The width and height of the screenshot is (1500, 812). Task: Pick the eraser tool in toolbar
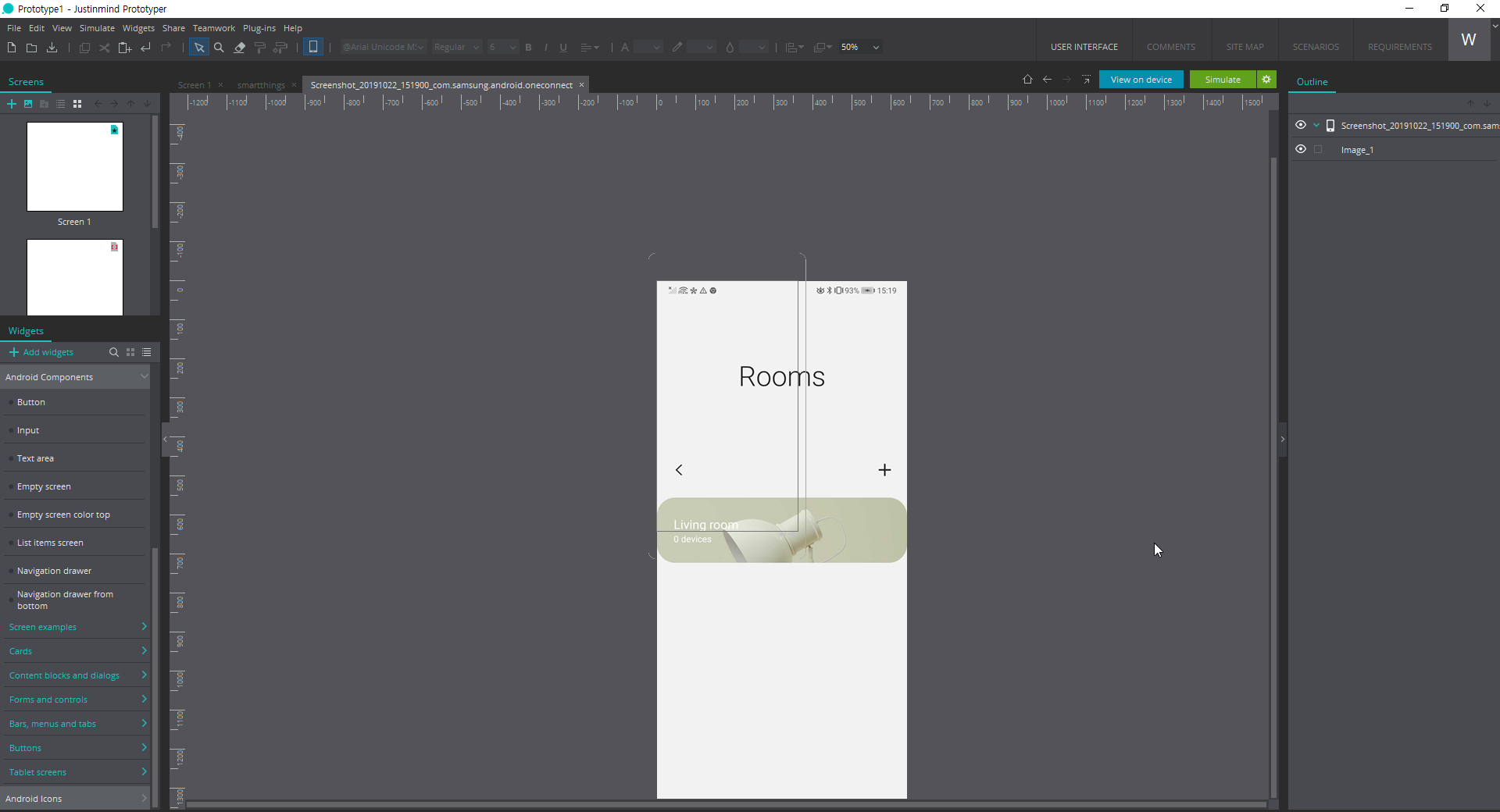240,48
